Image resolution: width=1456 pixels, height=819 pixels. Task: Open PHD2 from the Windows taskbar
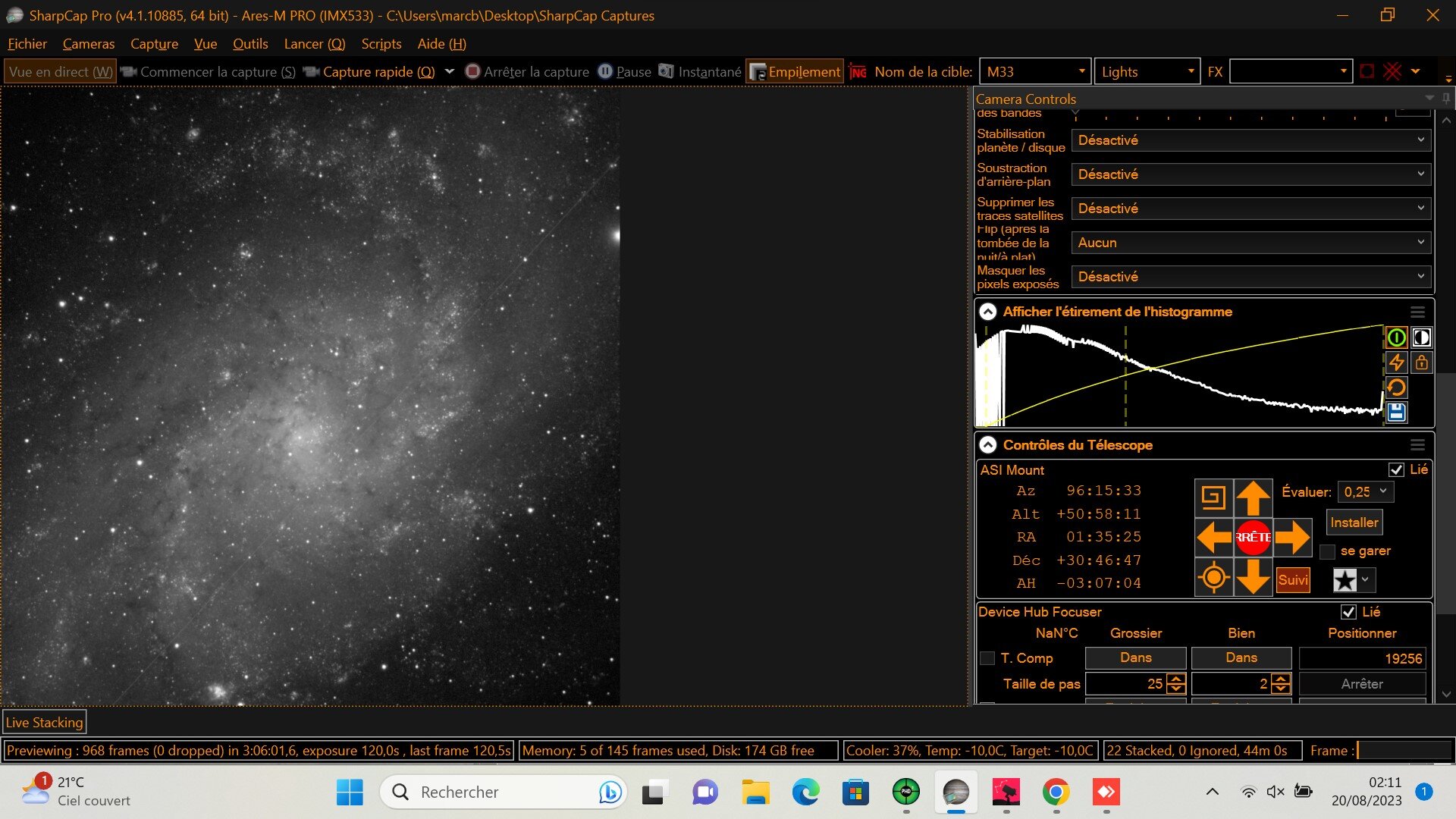coord(905,792)
